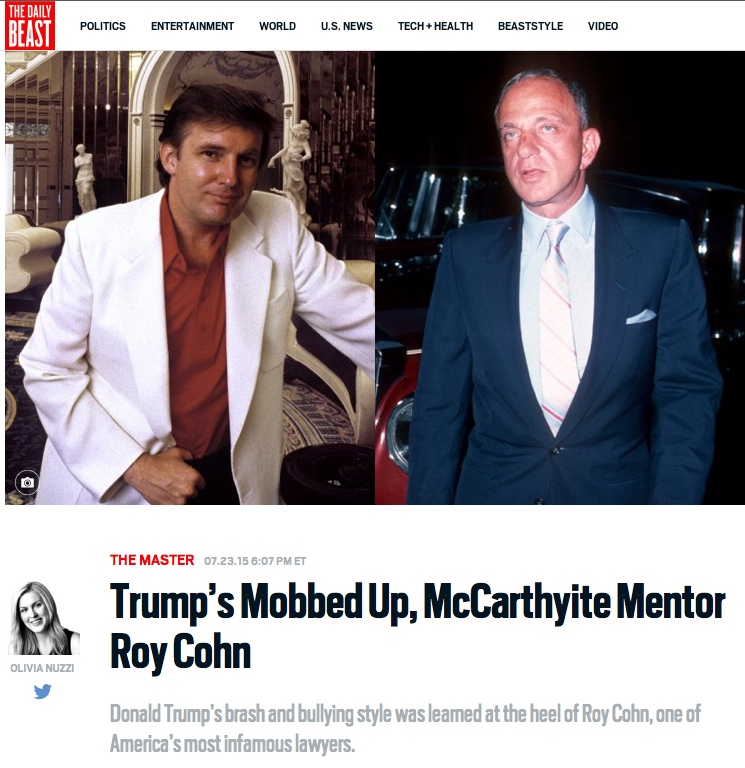Click The Daily Beast logo

(x=30, y=25)
